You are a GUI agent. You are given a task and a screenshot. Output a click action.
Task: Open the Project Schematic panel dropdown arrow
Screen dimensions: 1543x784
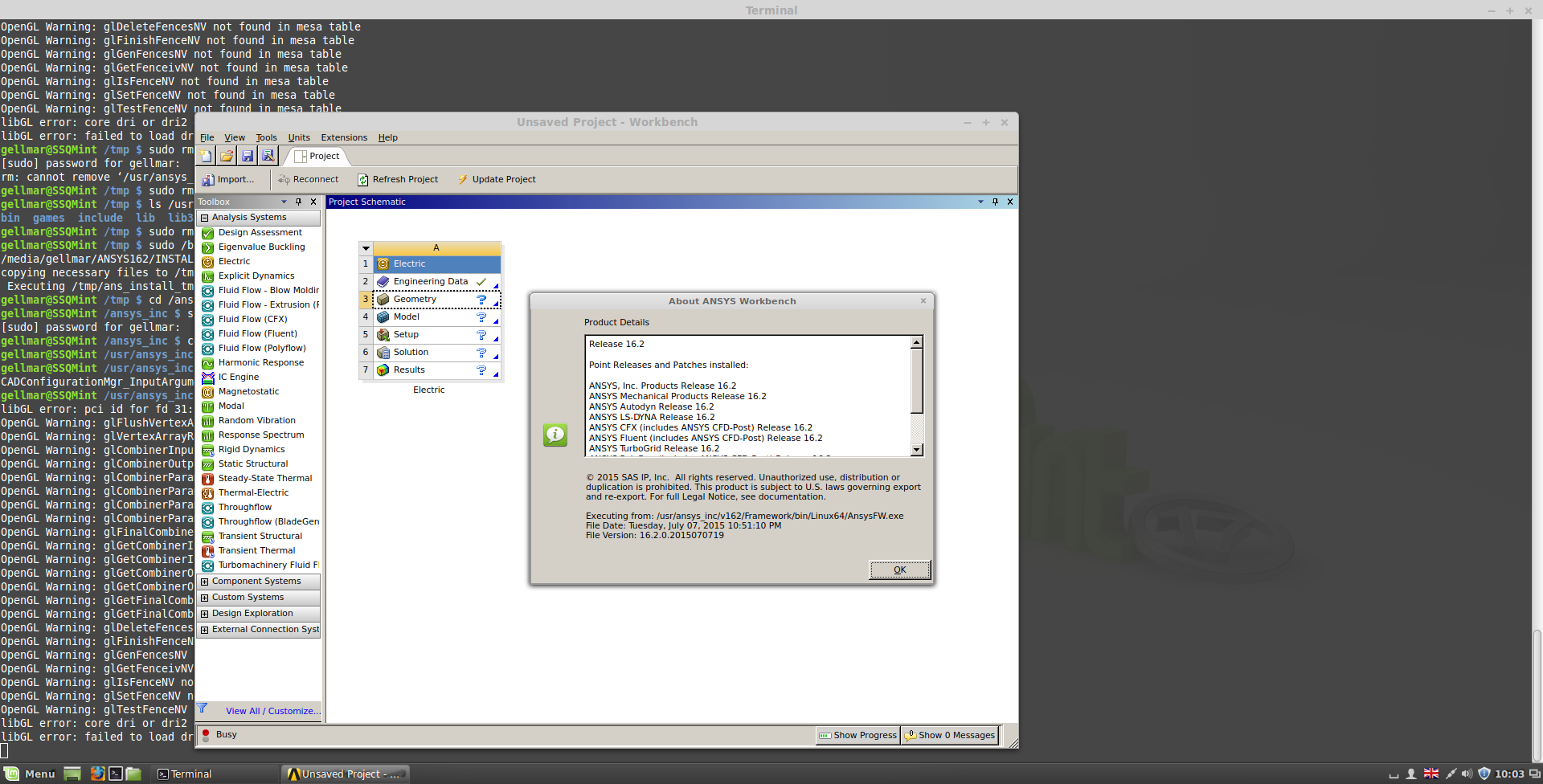click(x=980, y=202)
